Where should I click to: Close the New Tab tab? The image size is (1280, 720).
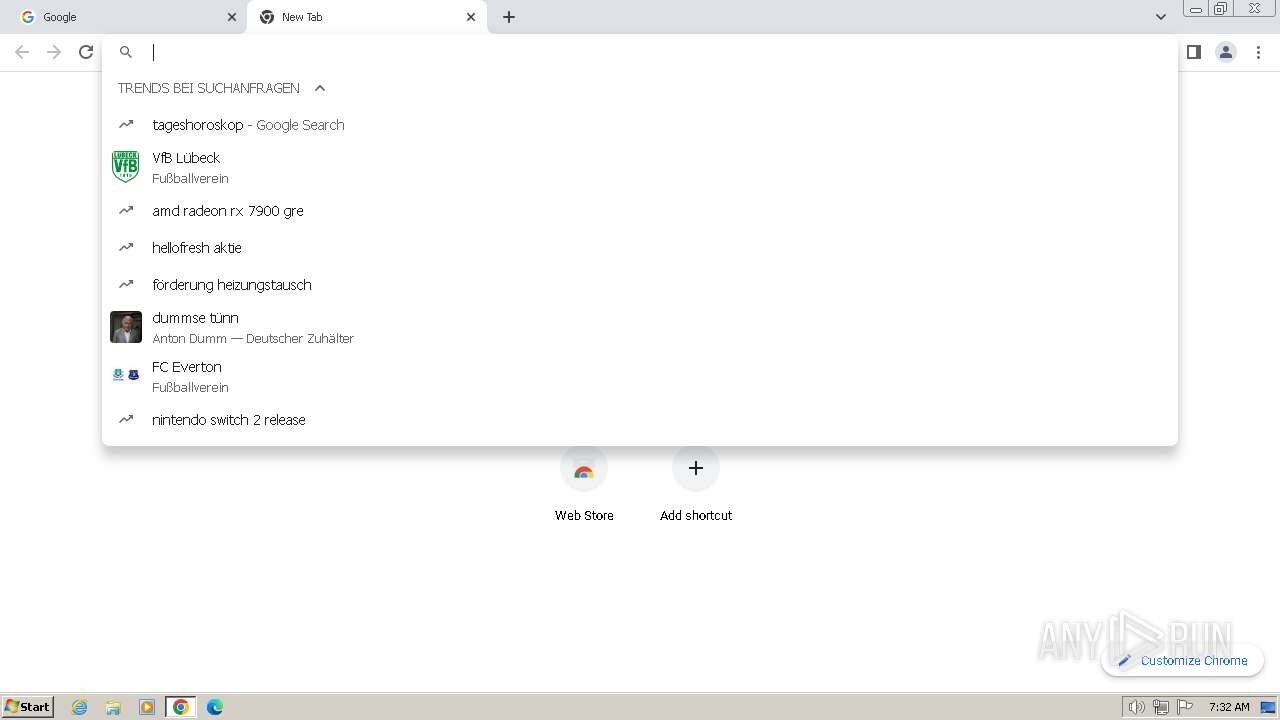[x=471, y=17]
